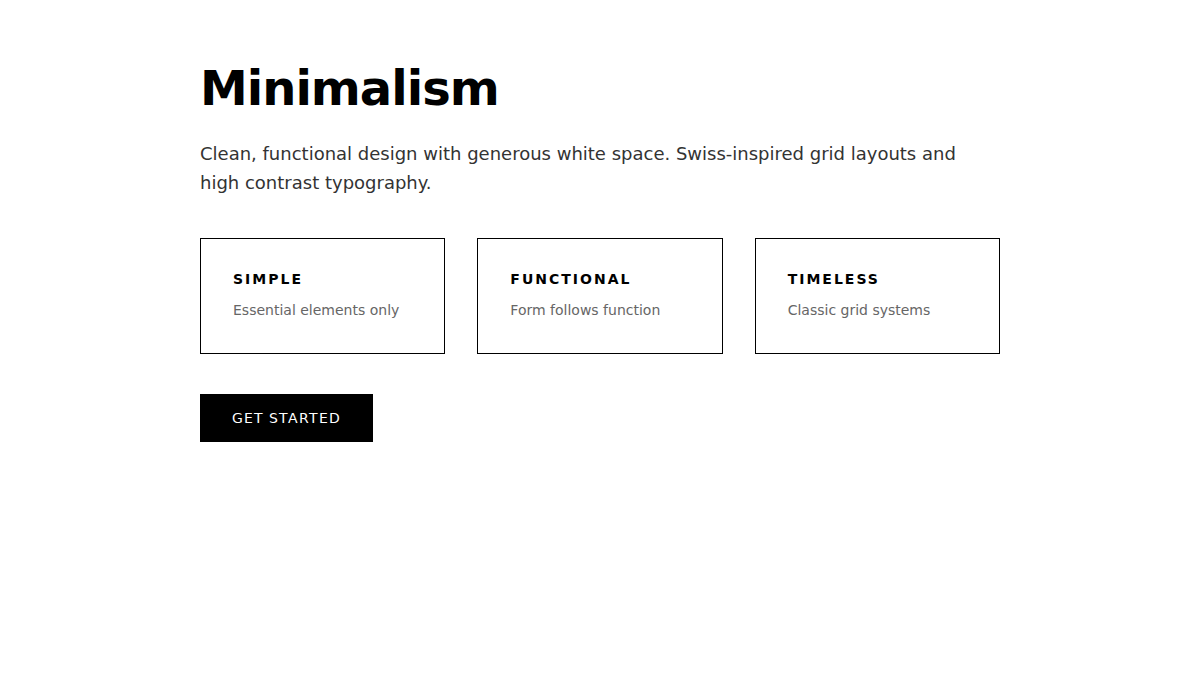Click the FUNCTIONAL card title
Screen dimensions: 1200x700
pyautogui.click(x=571, y=279)
